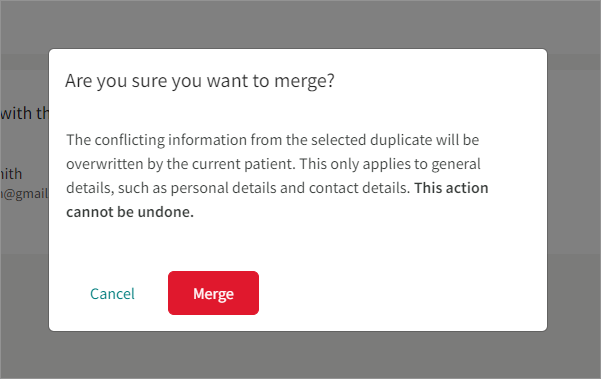The image size is (601, 379).
Task: Click the dimmed overlay below the dialog
Action: pos(300,355)
